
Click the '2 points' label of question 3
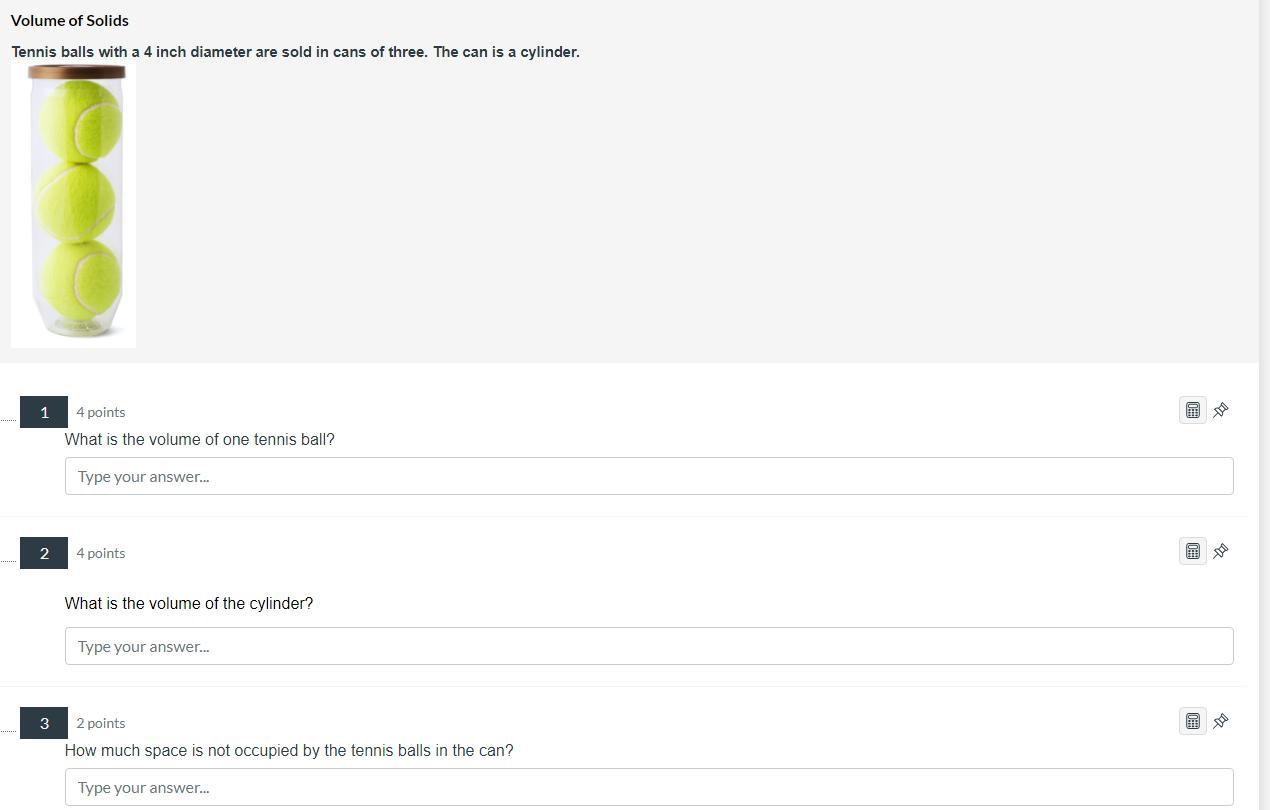(101, 723)
